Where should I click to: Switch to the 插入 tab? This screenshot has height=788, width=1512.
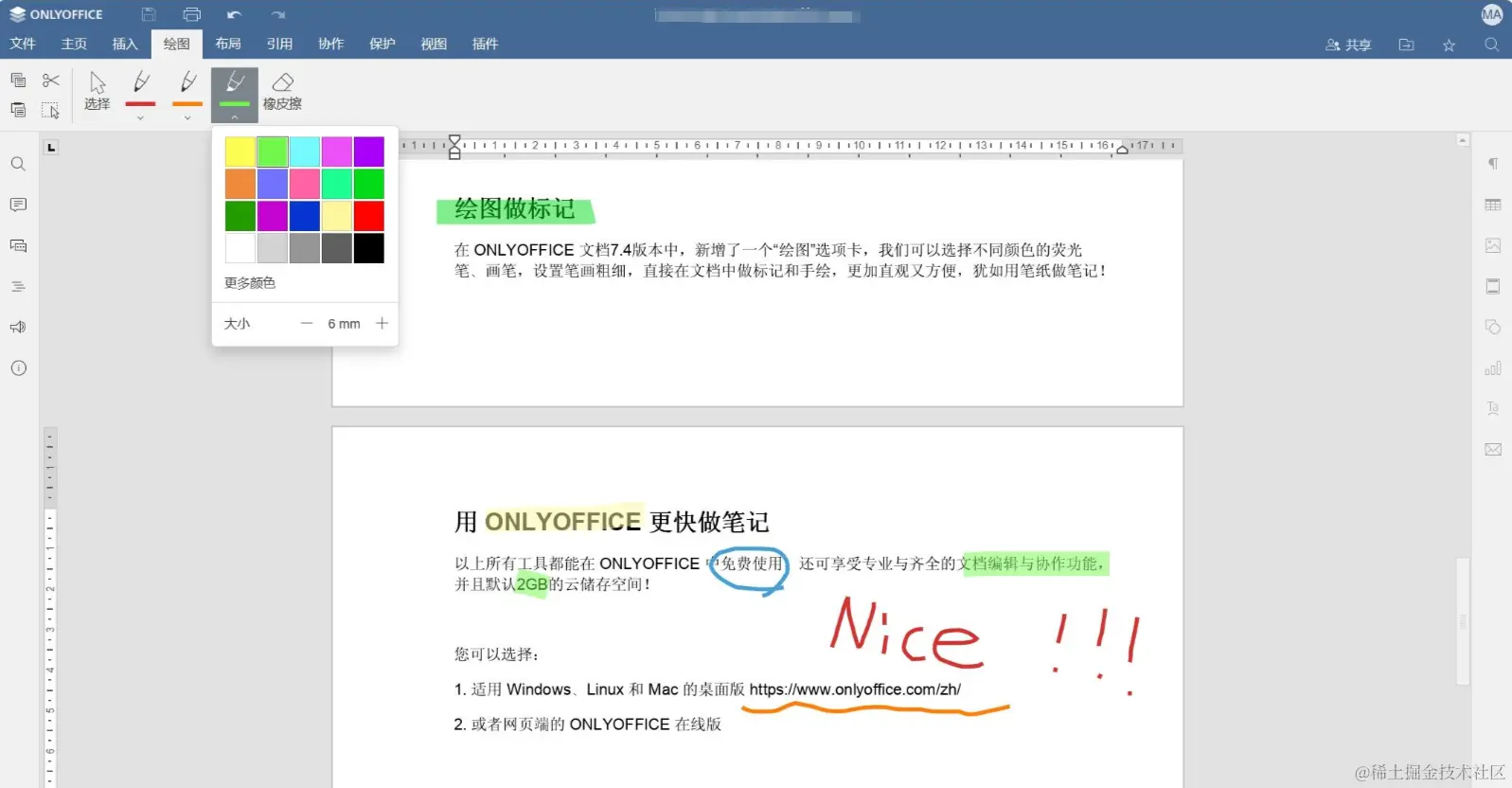pos(125,44)
